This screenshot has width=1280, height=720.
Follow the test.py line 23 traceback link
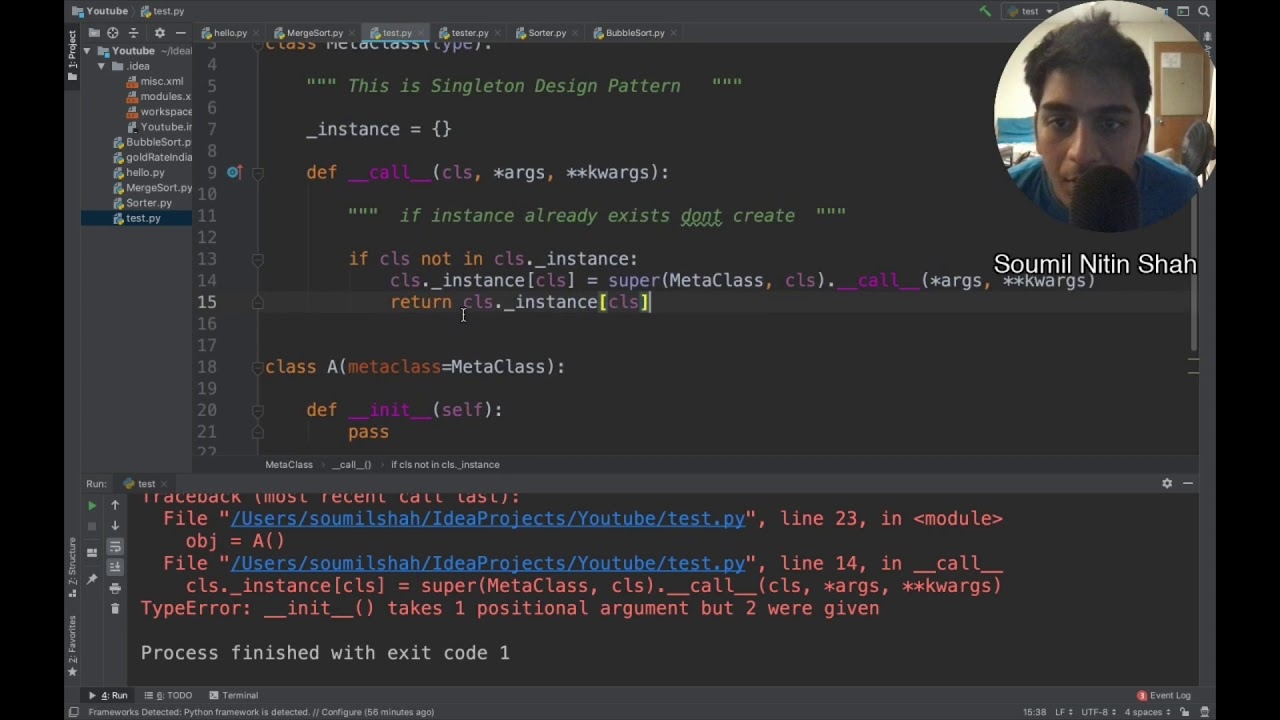click(489, 518)
